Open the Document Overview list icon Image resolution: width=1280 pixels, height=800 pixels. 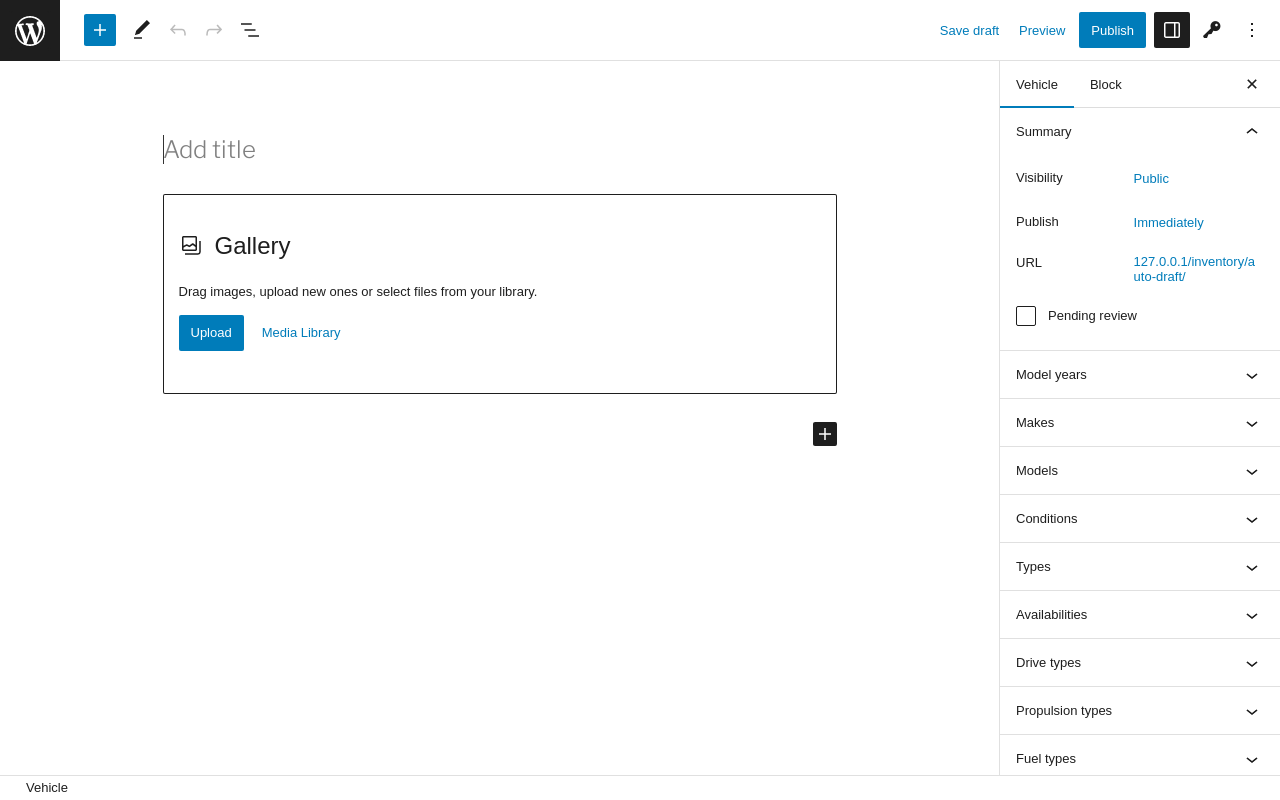250,30
